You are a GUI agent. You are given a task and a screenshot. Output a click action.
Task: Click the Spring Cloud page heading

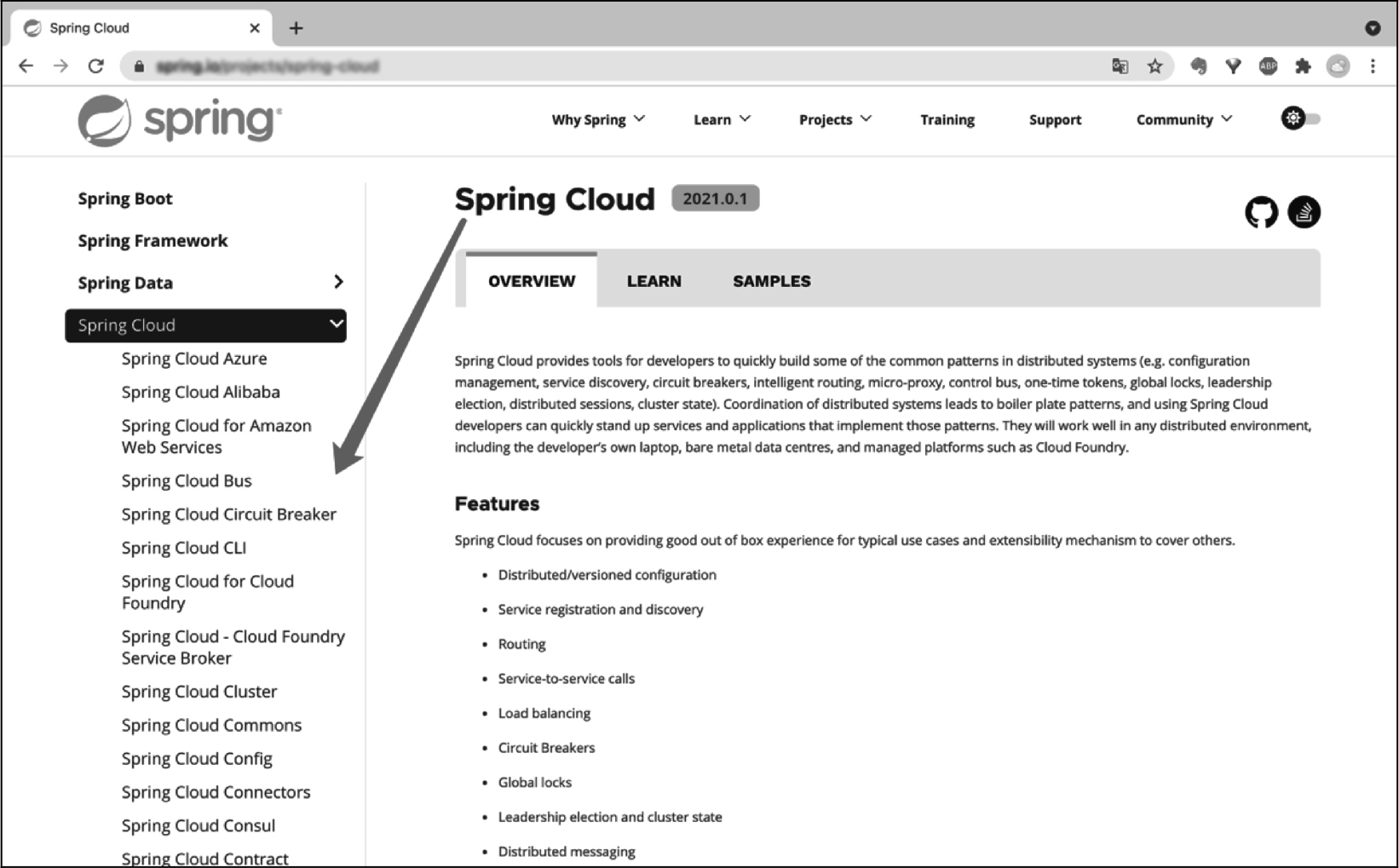(x=555, y=199)
